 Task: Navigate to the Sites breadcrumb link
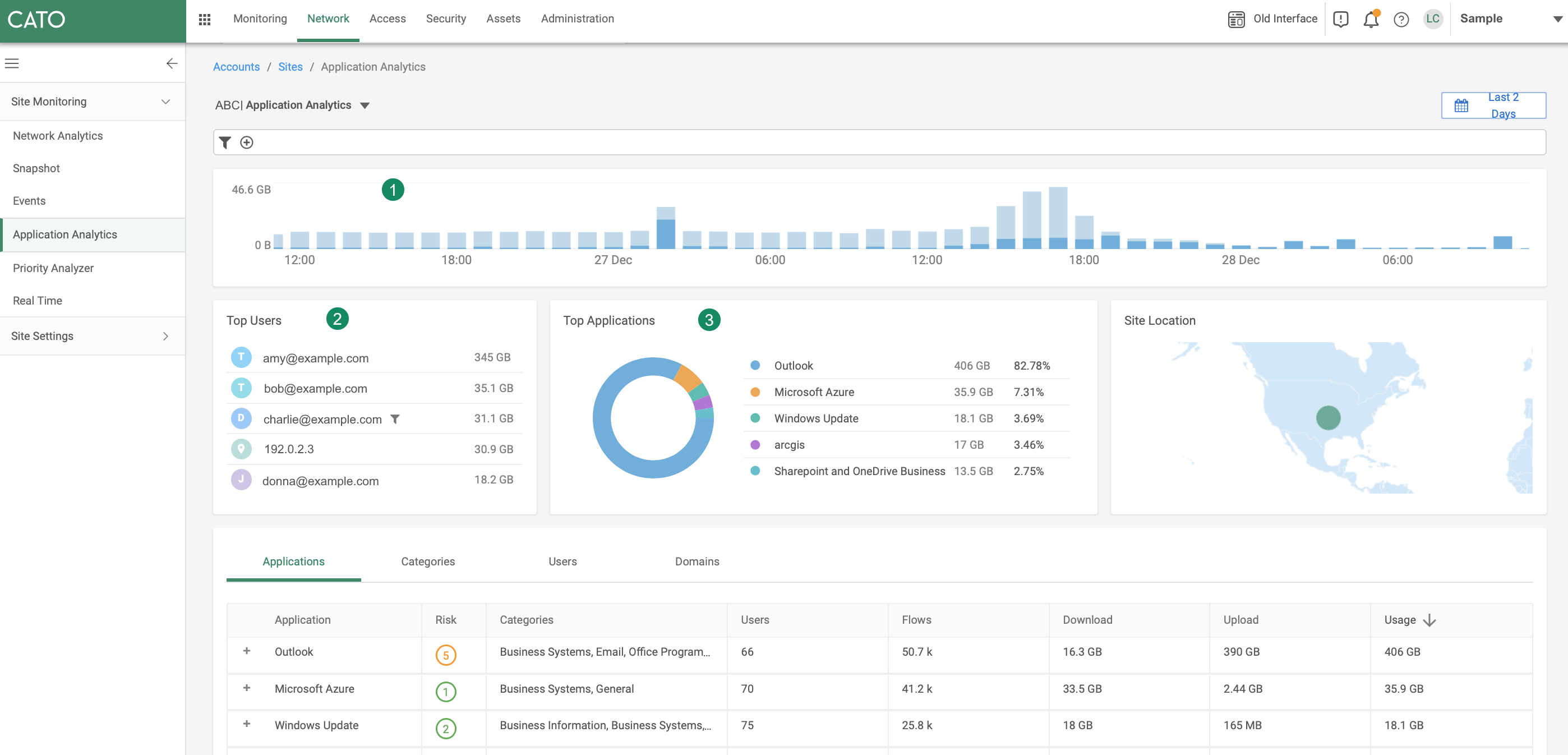click(x=290, y=67)
